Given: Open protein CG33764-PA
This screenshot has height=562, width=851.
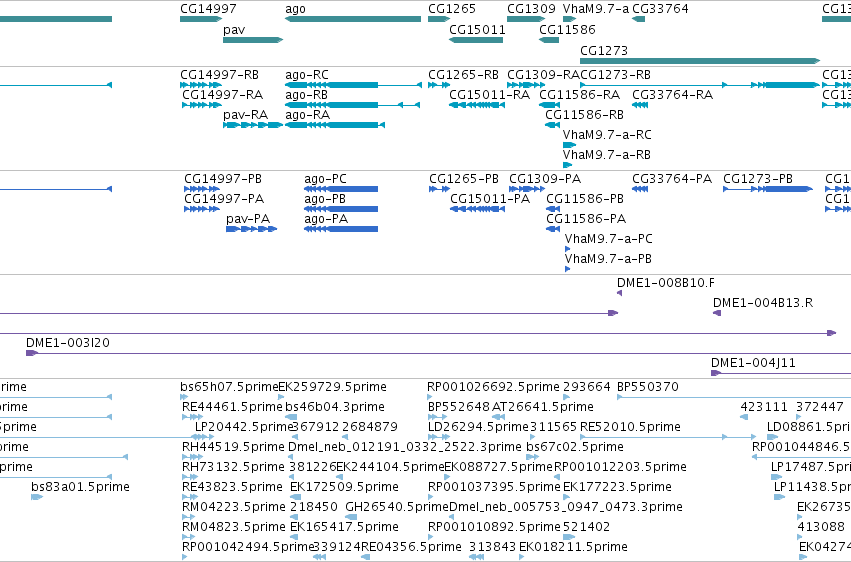Looking at the screenshot, I should click(x=672, y=178).
